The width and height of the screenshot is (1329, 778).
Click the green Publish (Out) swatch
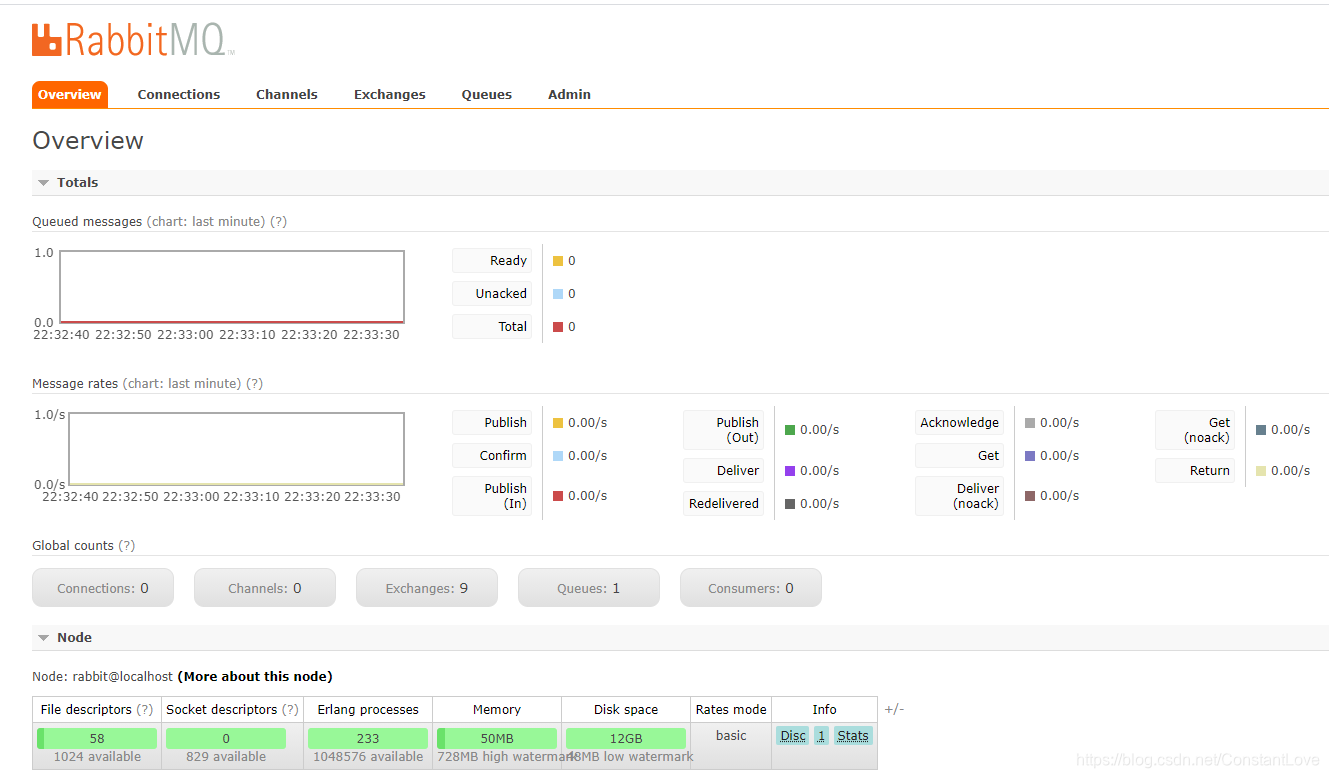[790, 430]
